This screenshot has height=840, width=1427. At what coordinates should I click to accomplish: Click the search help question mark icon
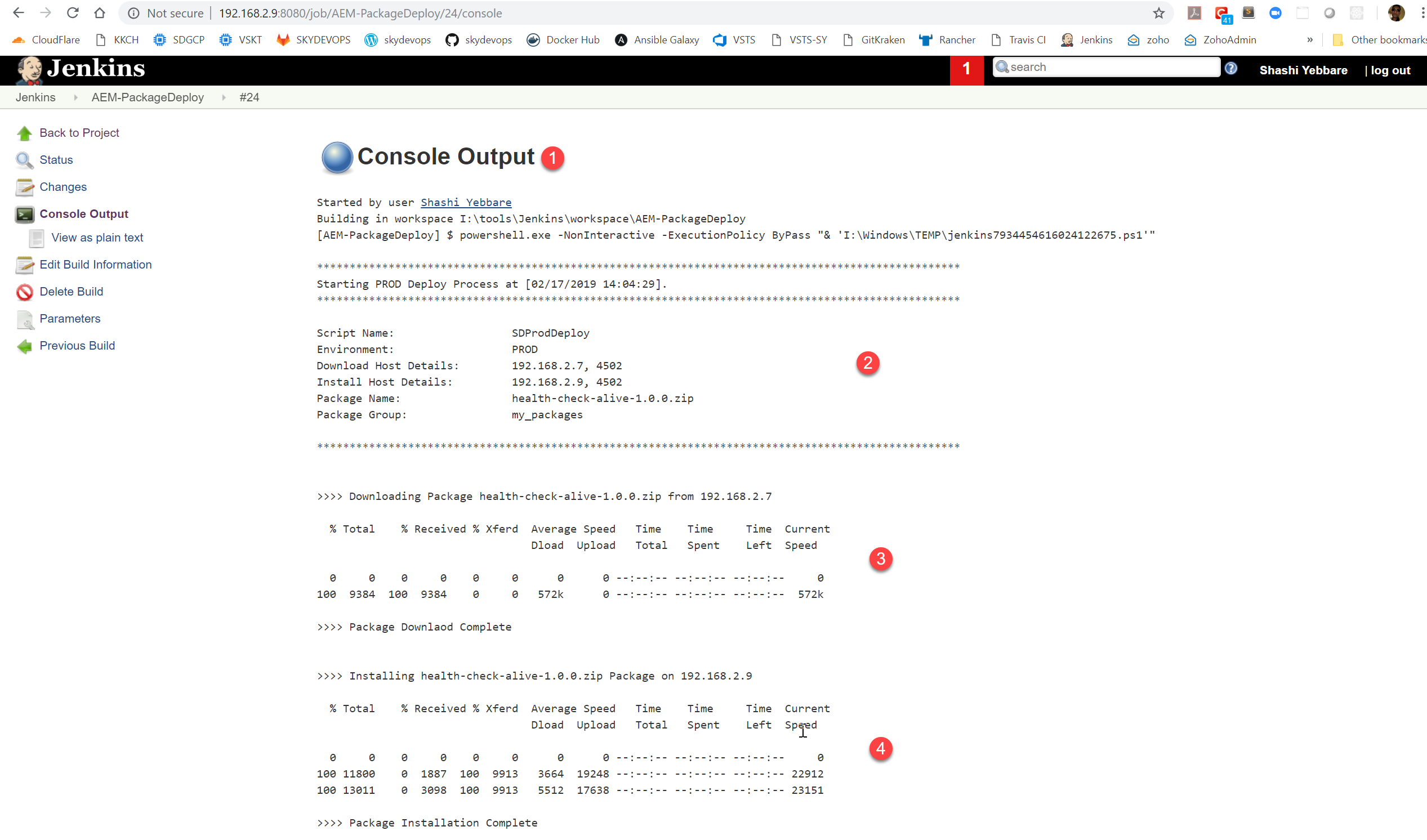tap(1230, 69)
